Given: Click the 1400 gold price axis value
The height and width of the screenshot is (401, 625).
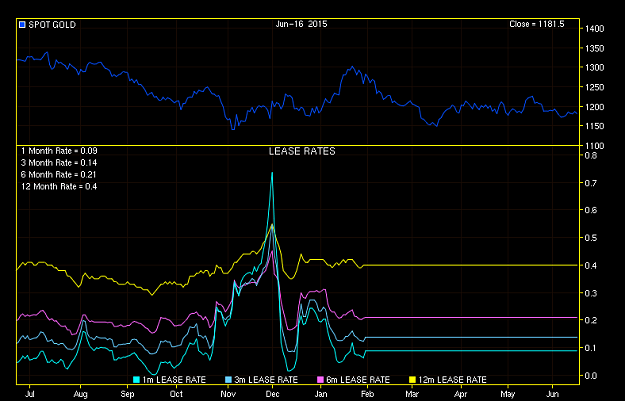Looking at the screenshot, I should click(595, 29).
